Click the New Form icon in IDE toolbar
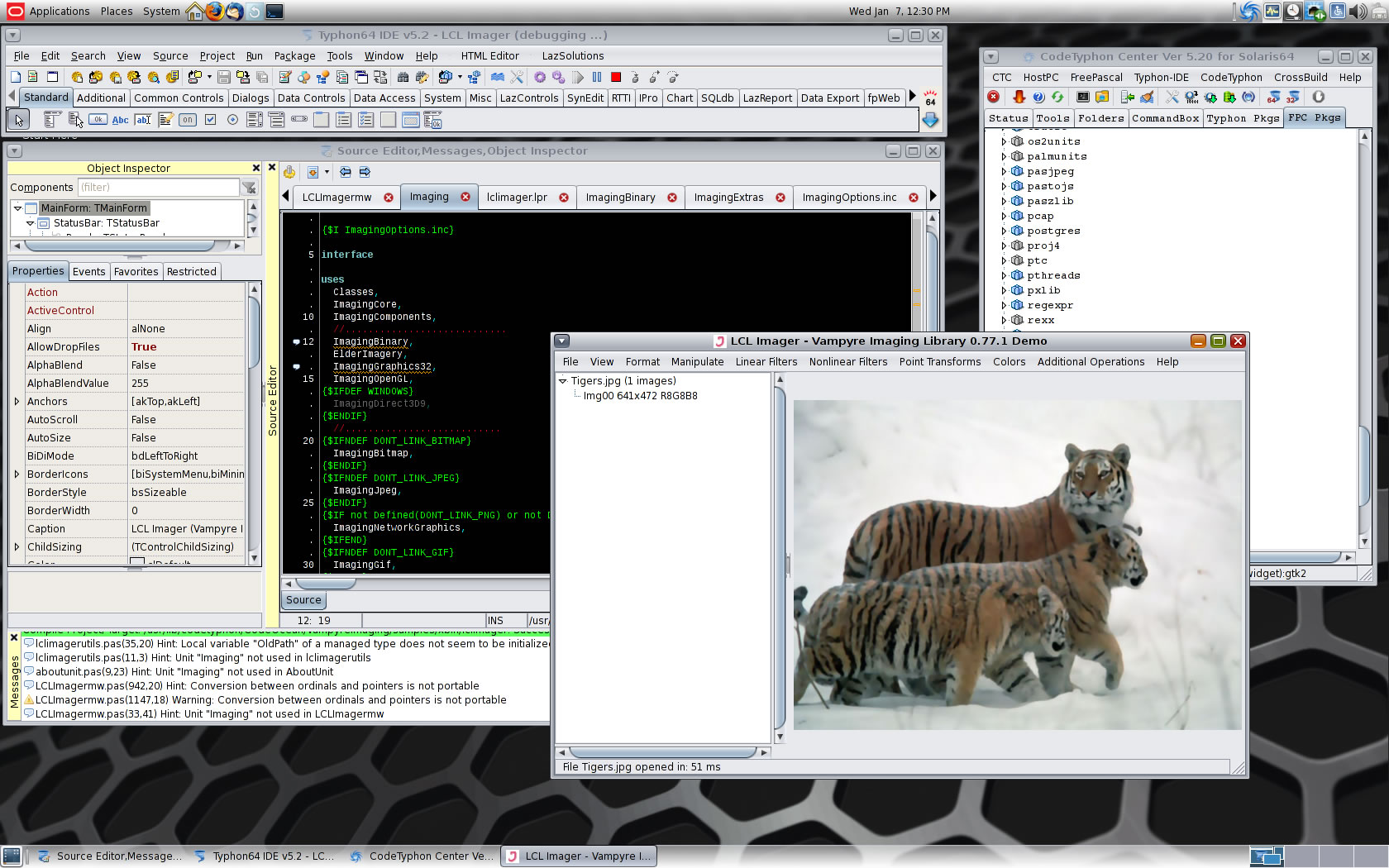Screen dimensions: 1389x868 click(x=52, y=77)
